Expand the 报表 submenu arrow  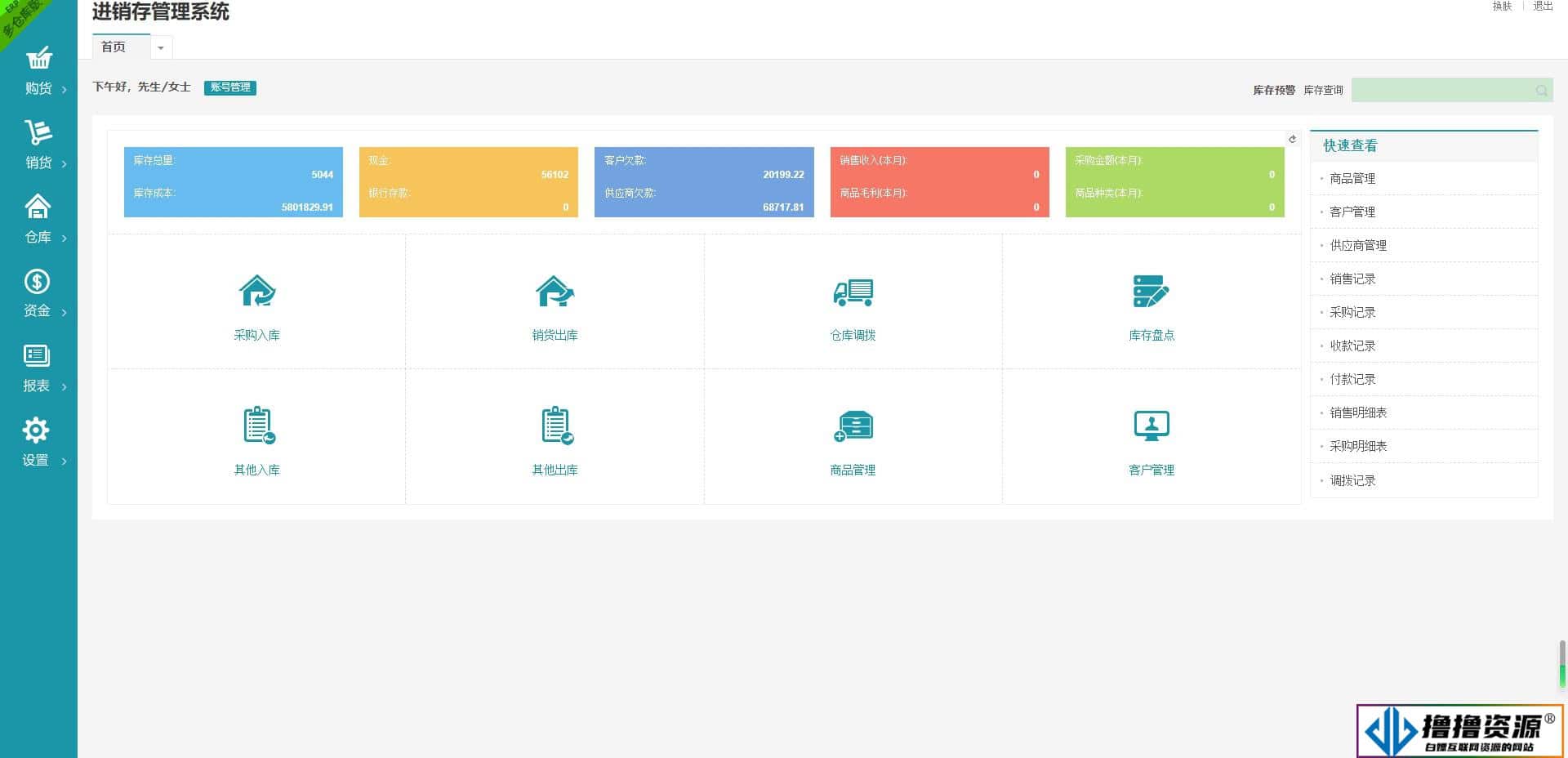click(65, 386)
